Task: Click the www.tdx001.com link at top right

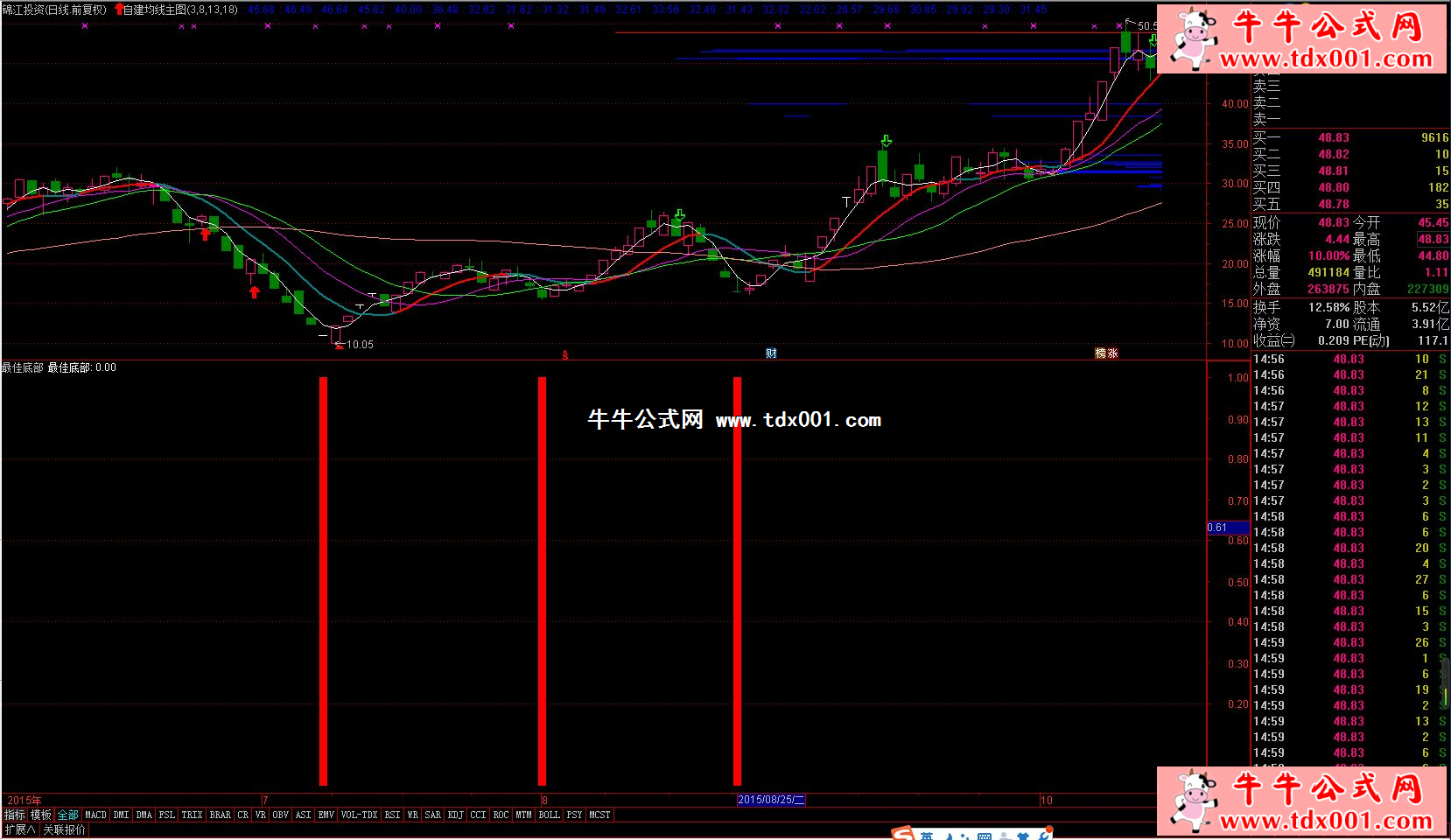Action: (x=1326, y=59)
